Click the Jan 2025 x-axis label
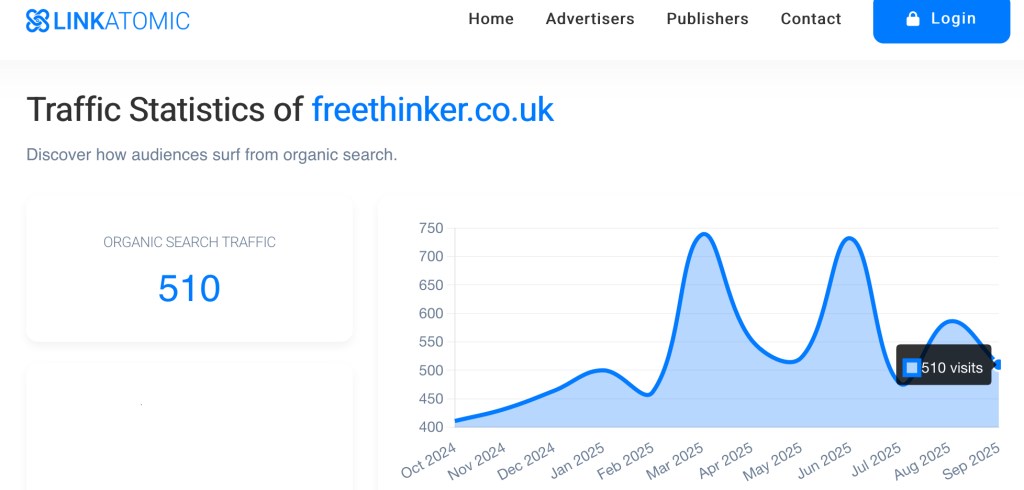1024x490 pixels. [x=578, y=462]
